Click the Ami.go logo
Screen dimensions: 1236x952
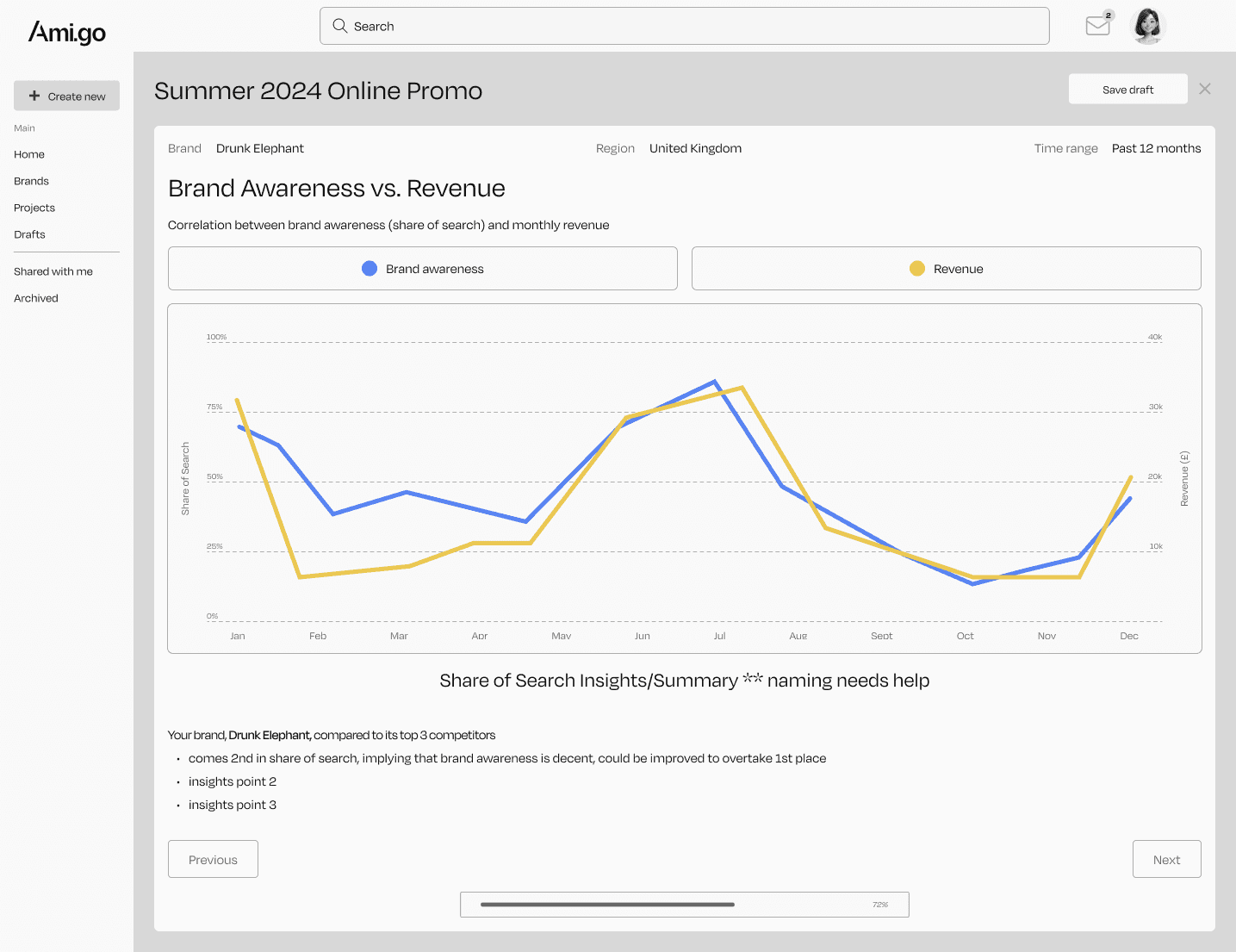[67, 33]
